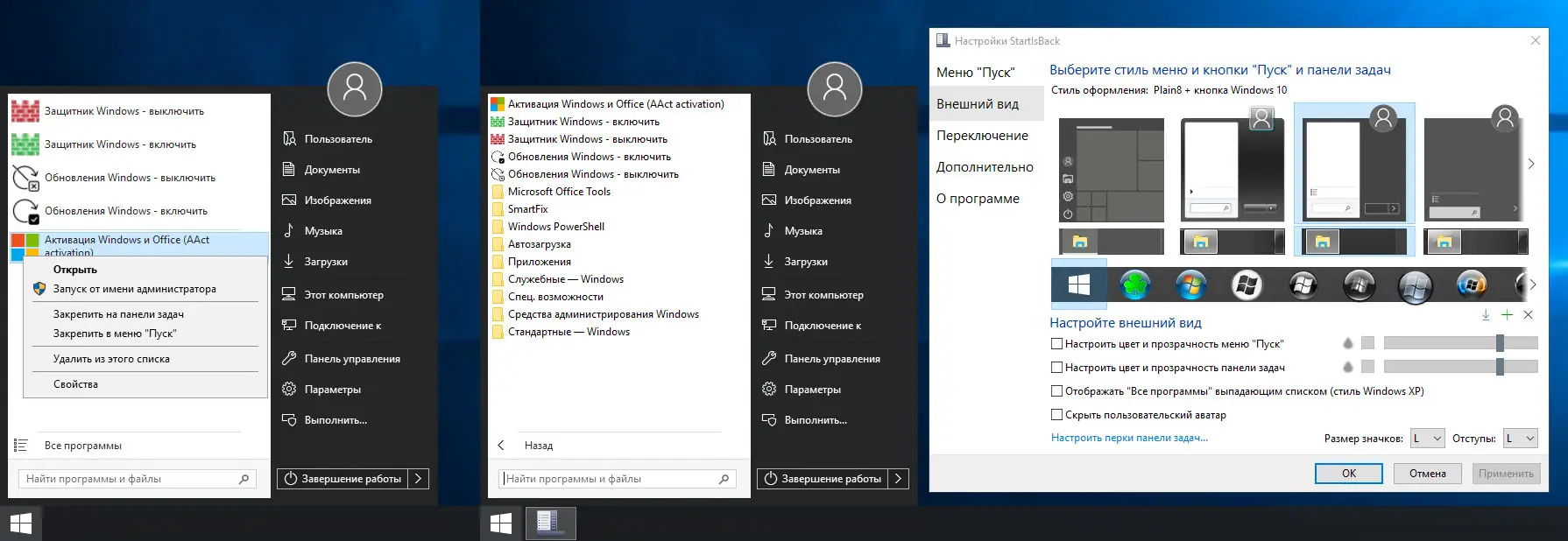Click the color swatch for taskbar color
This screenshot has height=541, width=1568.
click(x=1367, y=367)
